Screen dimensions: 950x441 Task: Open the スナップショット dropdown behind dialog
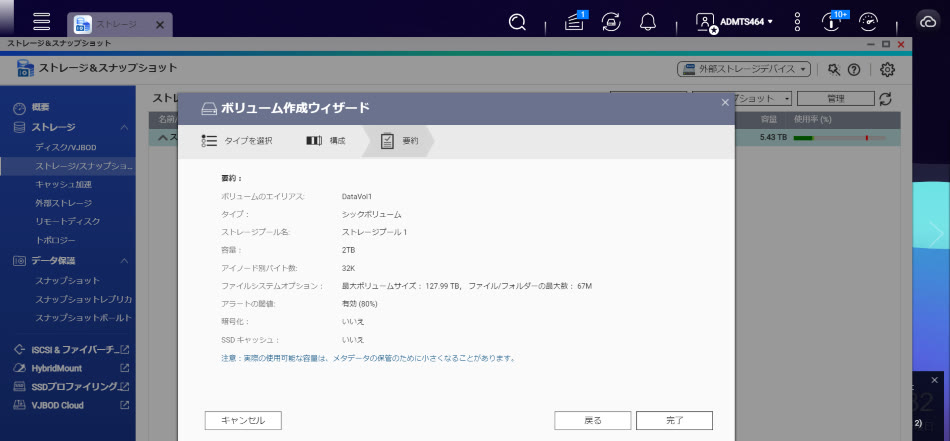(x=763, y=98)
